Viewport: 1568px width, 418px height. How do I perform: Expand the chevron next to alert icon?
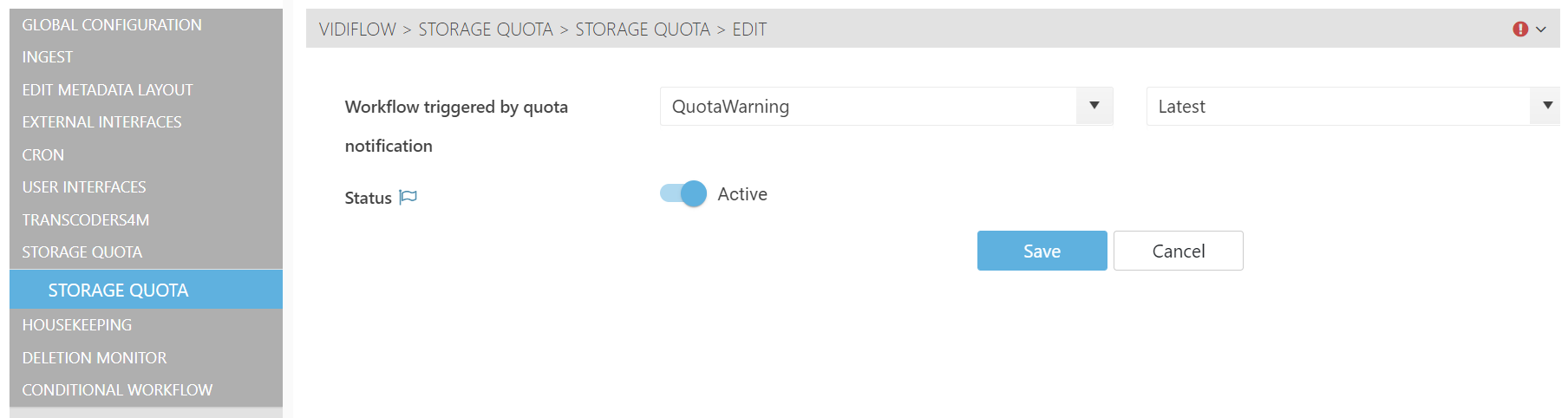pyautogui.click(x=1541, y=29)
